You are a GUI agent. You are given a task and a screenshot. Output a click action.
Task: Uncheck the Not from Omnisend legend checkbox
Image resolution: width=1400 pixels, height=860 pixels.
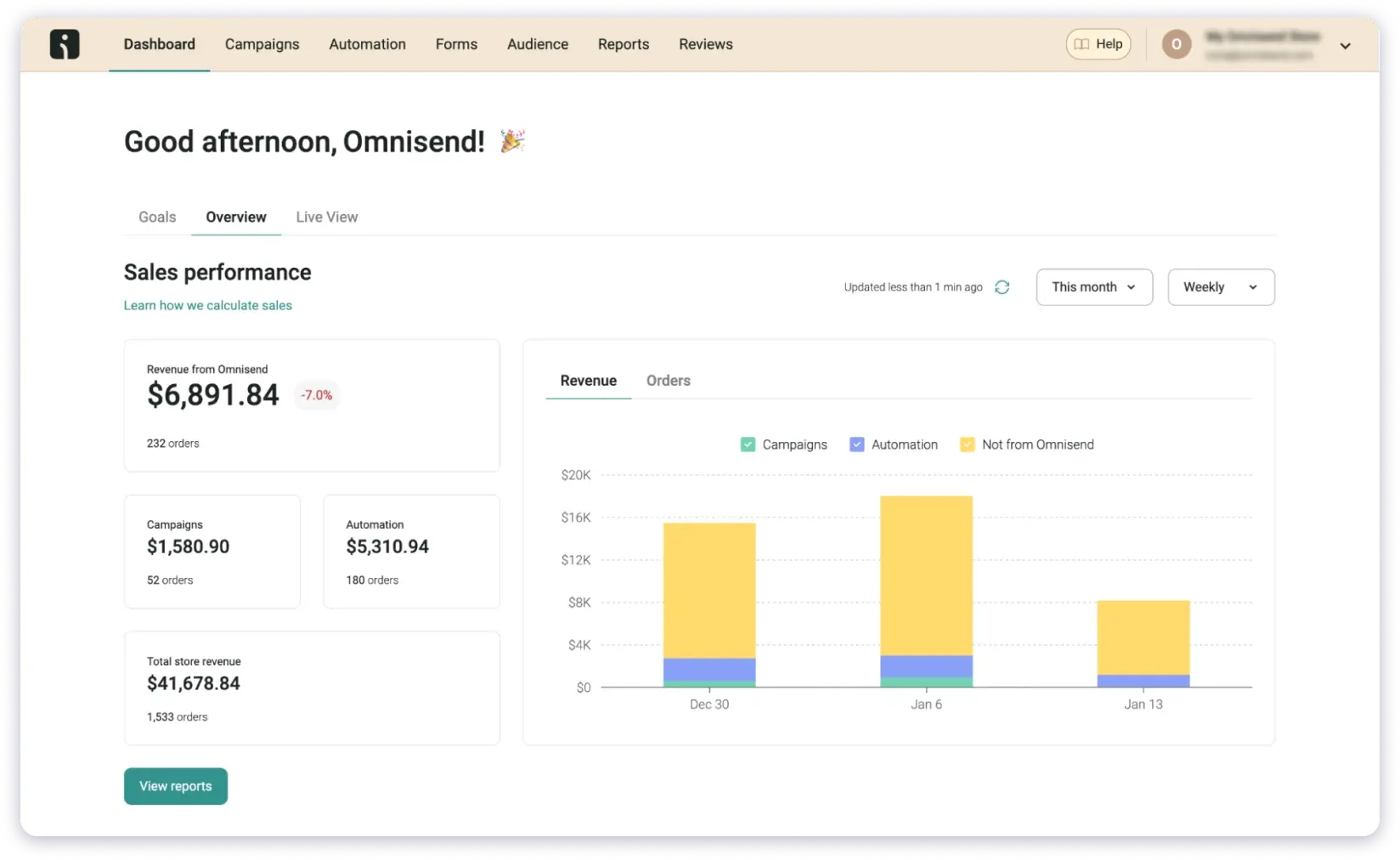click(967, 444)
